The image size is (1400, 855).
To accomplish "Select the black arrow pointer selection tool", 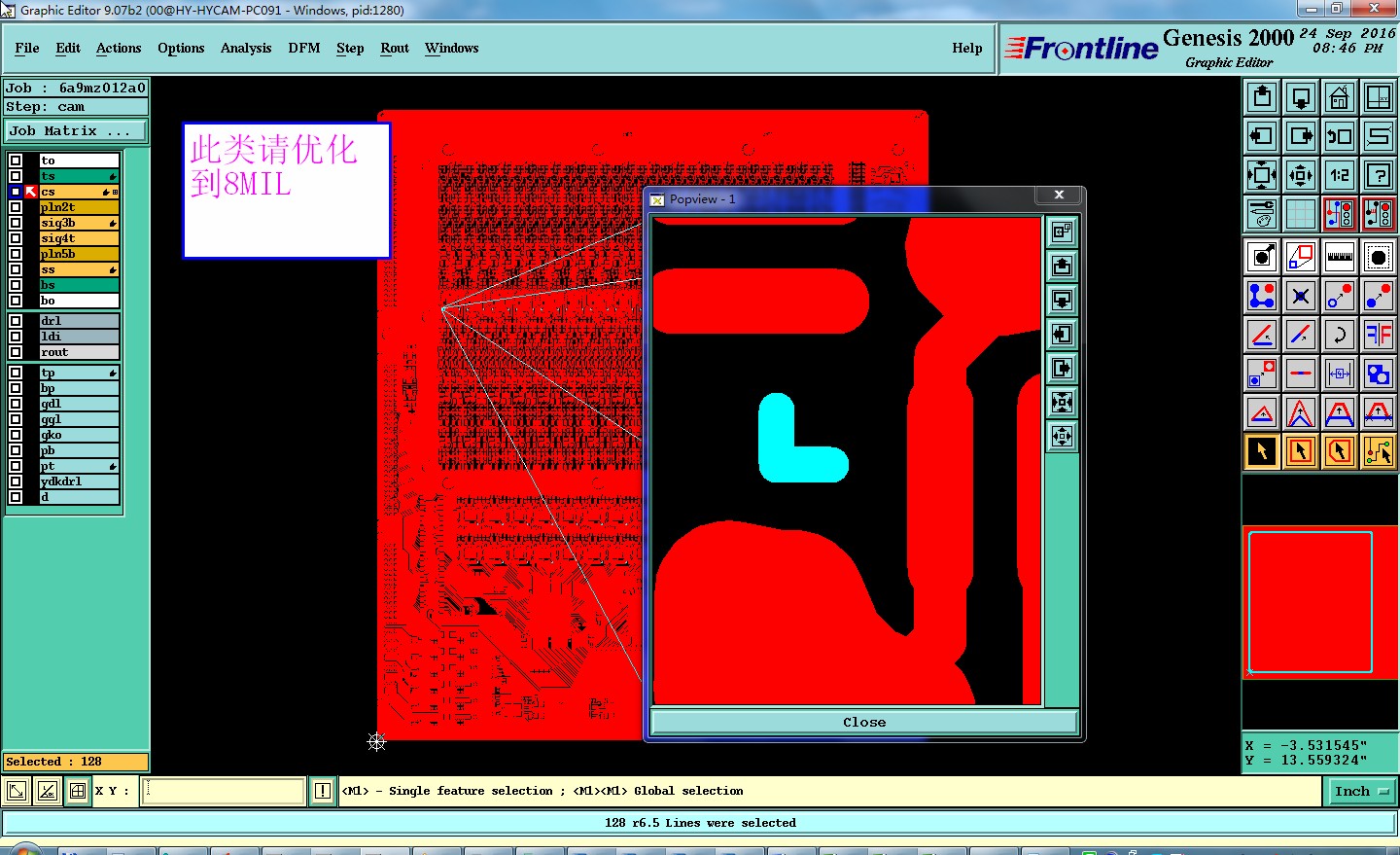I will 1262,451.
